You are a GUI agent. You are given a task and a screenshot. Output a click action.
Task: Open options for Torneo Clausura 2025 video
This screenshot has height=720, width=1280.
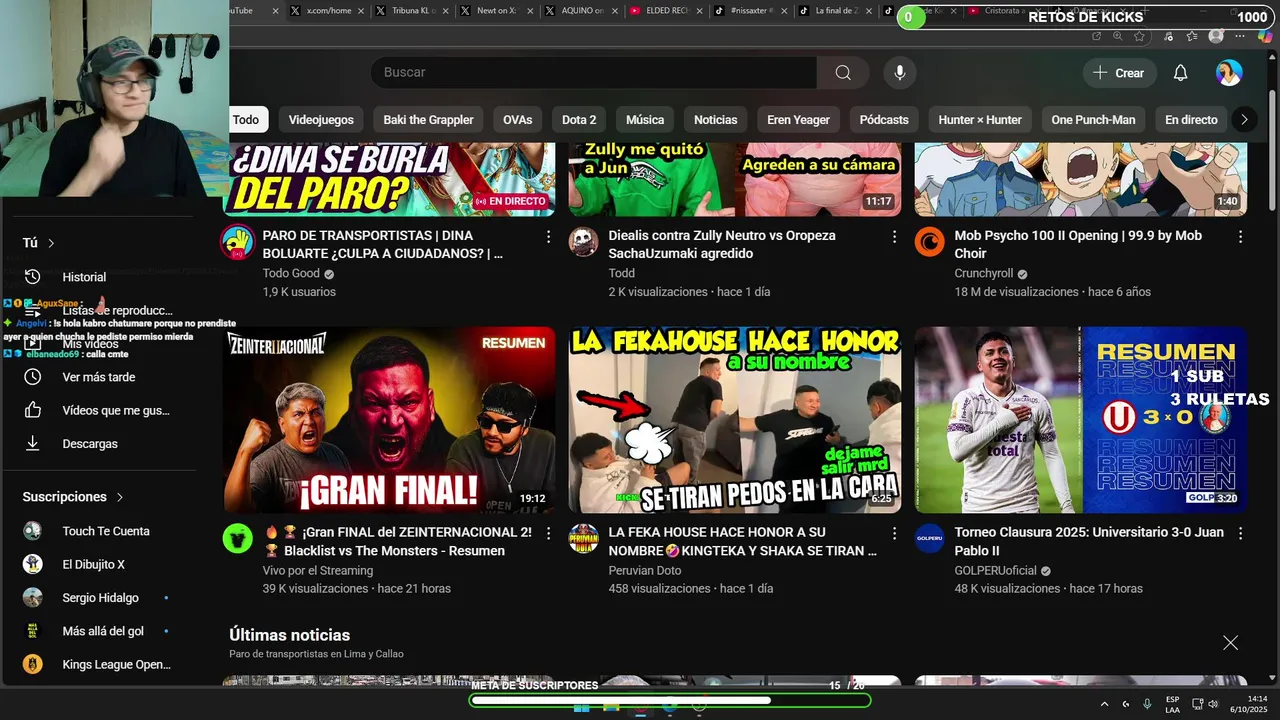(1240, 534)
